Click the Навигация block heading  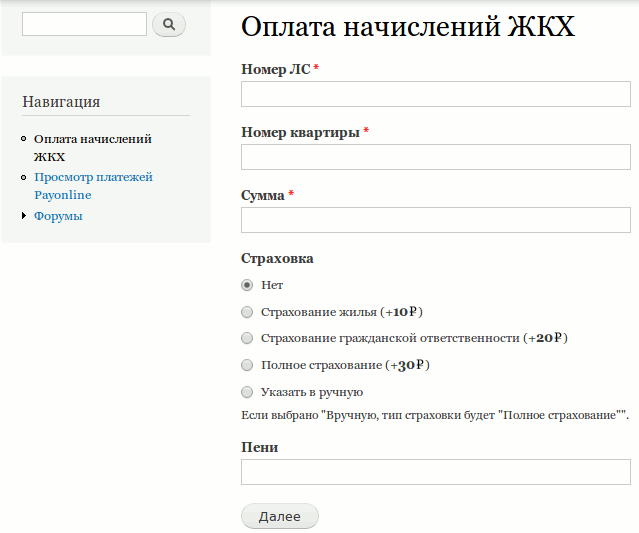61,102
